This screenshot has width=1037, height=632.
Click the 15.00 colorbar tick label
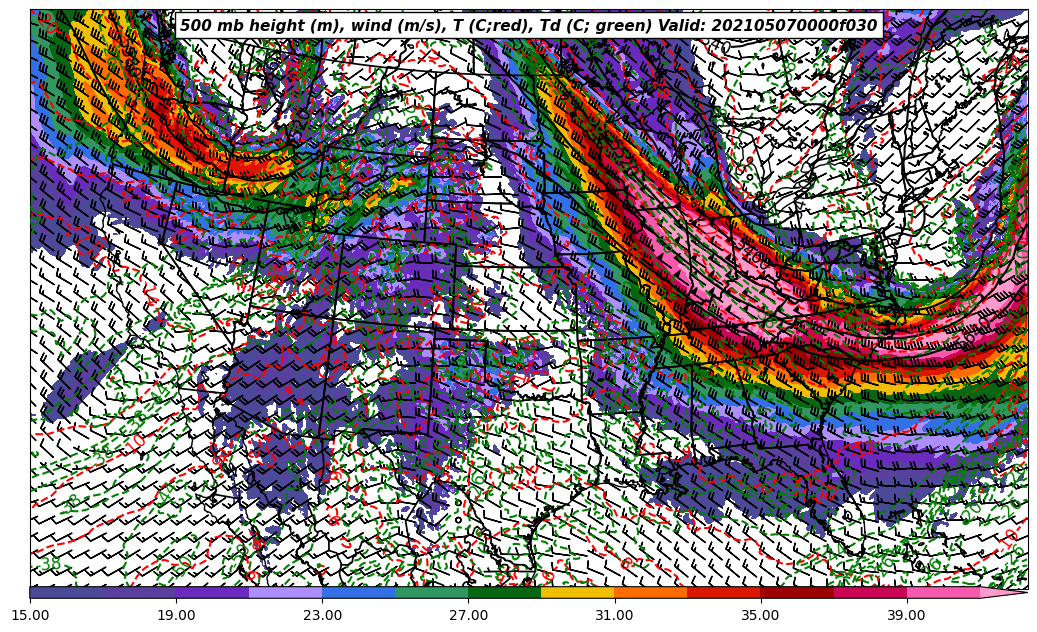[31, 615]
